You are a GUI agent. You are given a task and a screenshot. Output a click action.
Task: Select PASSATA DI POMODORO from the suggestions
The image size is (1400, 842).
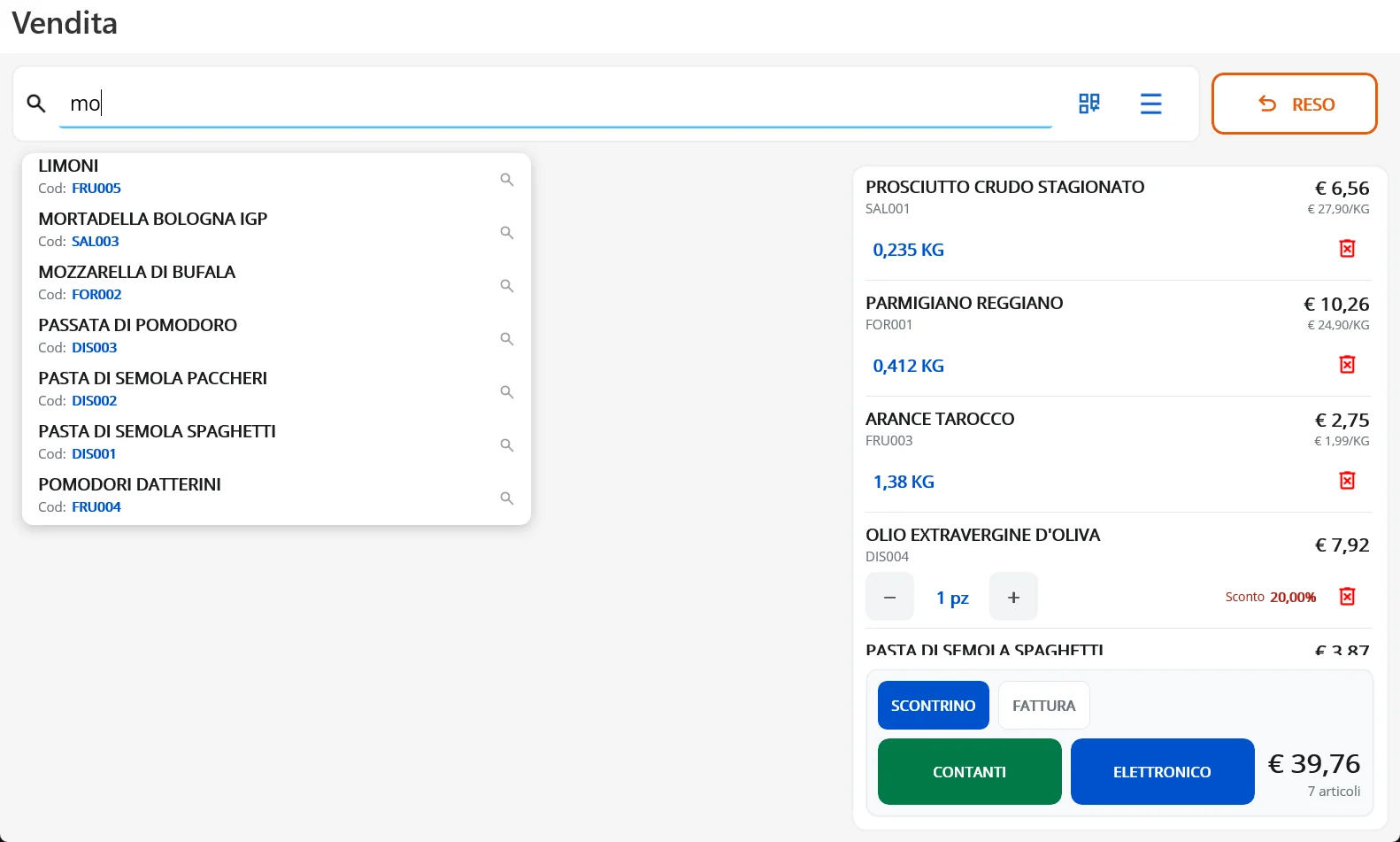(276, 336)
